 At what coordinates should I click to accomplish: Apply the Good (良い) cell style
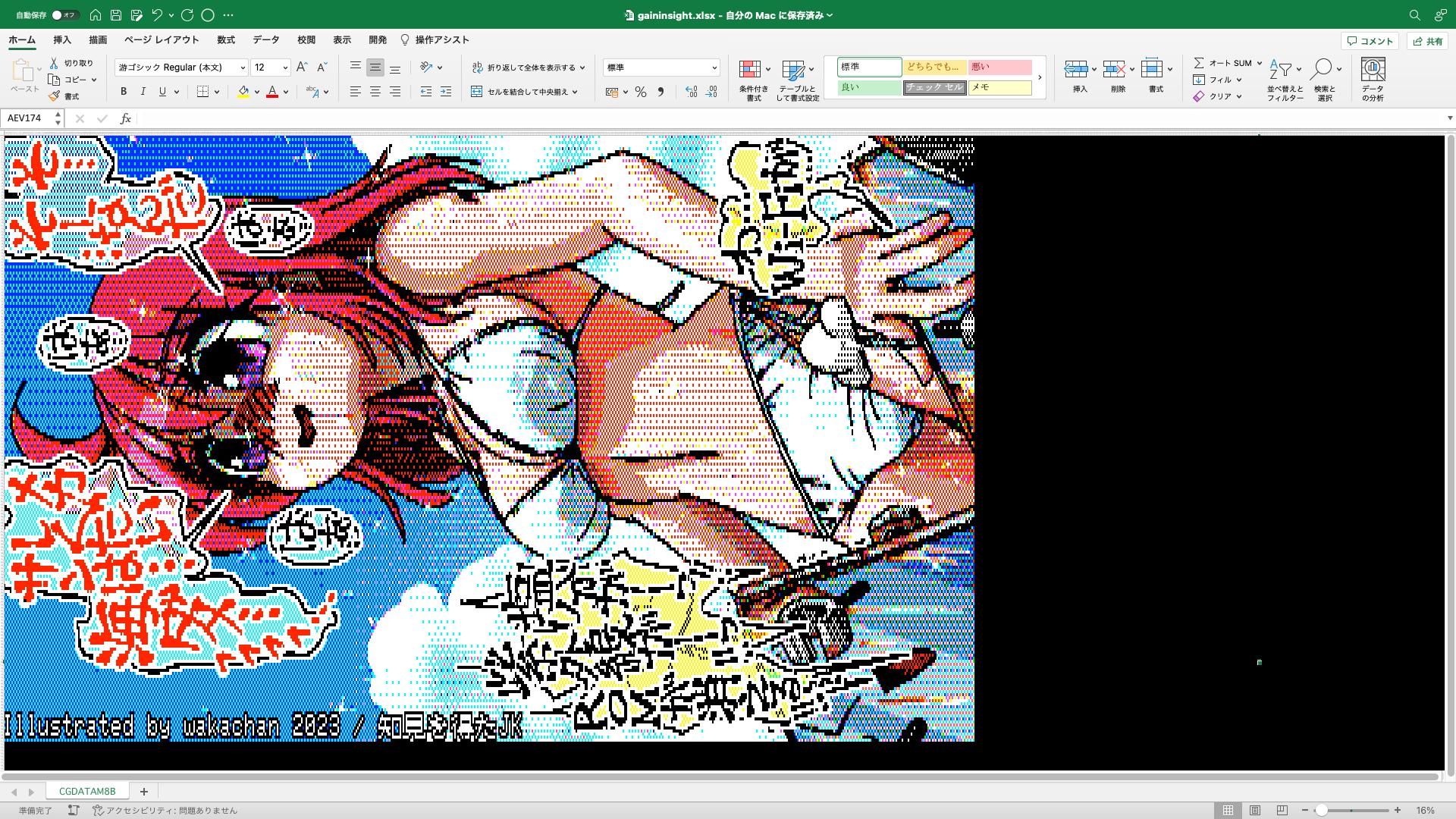click(869, 88)
